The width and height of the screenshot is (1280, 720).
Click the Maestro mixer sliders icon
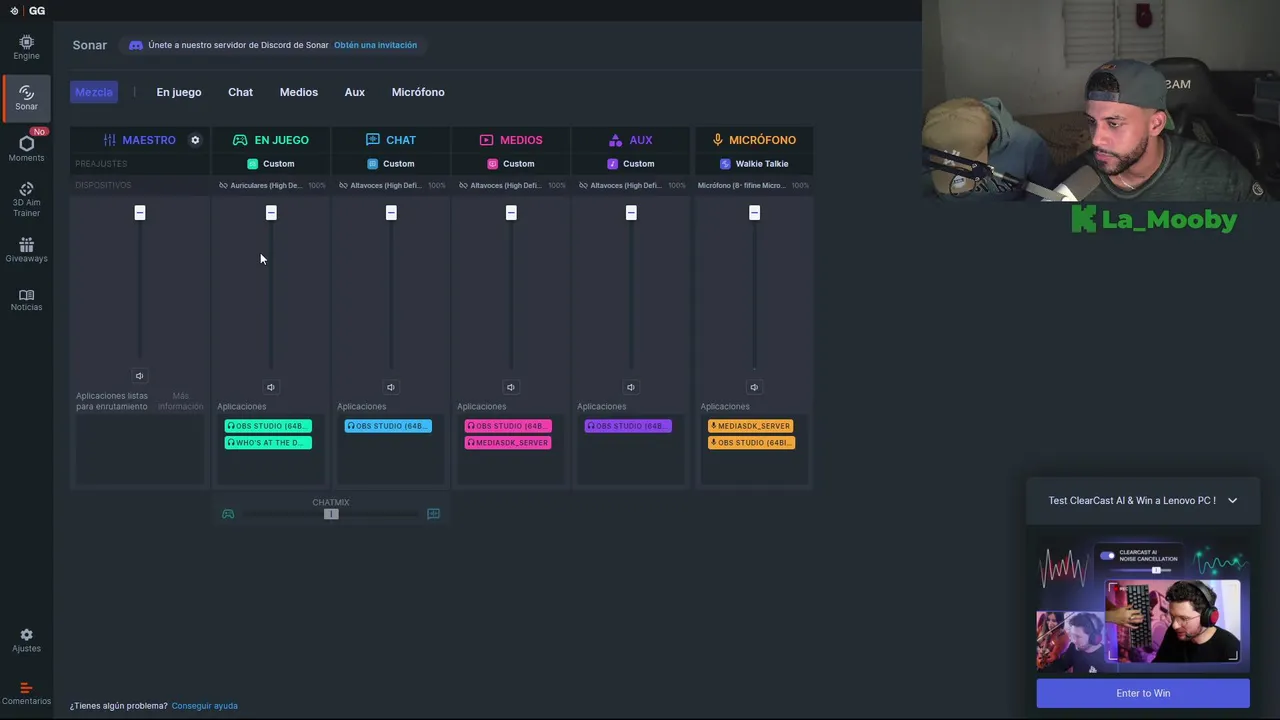(x=110, y=140)
